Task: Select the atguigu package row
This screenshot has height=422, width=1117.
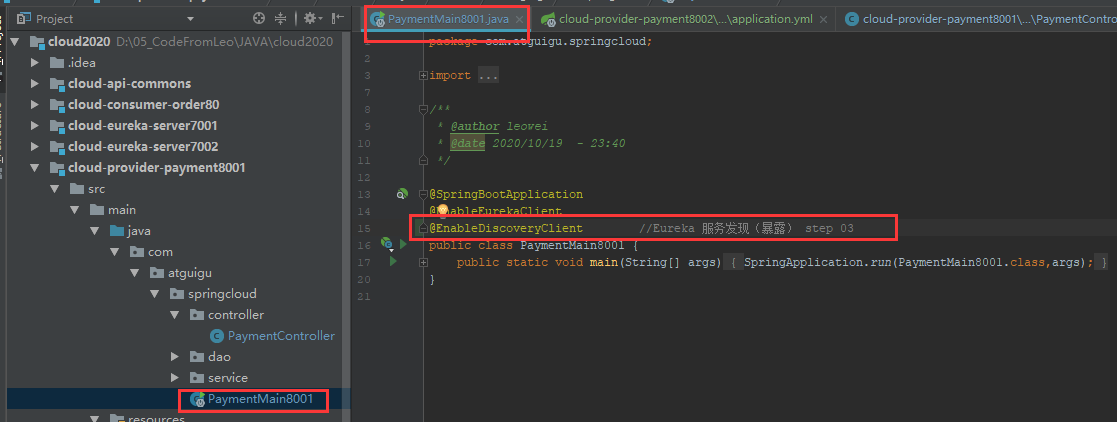Action: (179, 273)
